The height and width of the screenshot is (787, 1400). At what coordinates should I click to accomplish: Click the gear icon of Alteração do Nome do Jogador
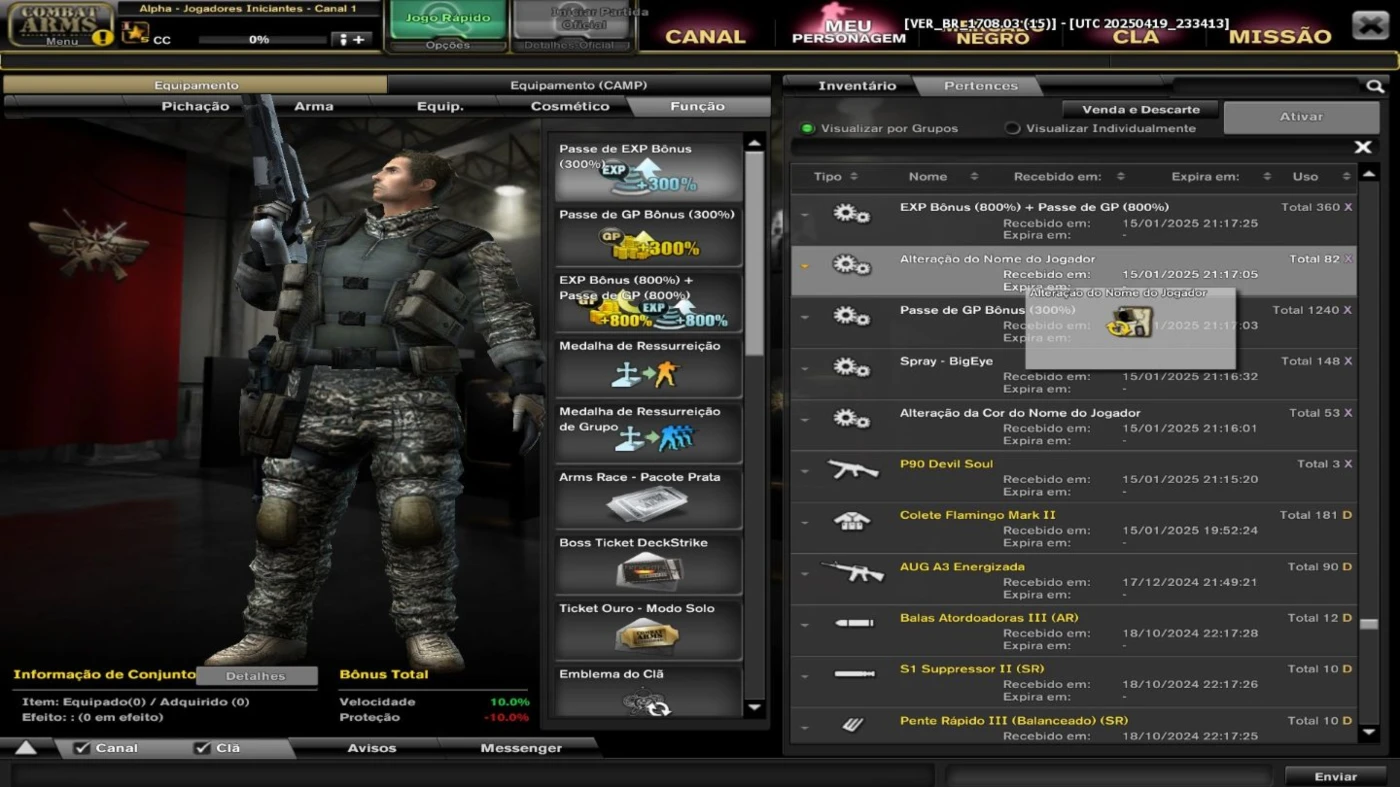click(851, 264)
